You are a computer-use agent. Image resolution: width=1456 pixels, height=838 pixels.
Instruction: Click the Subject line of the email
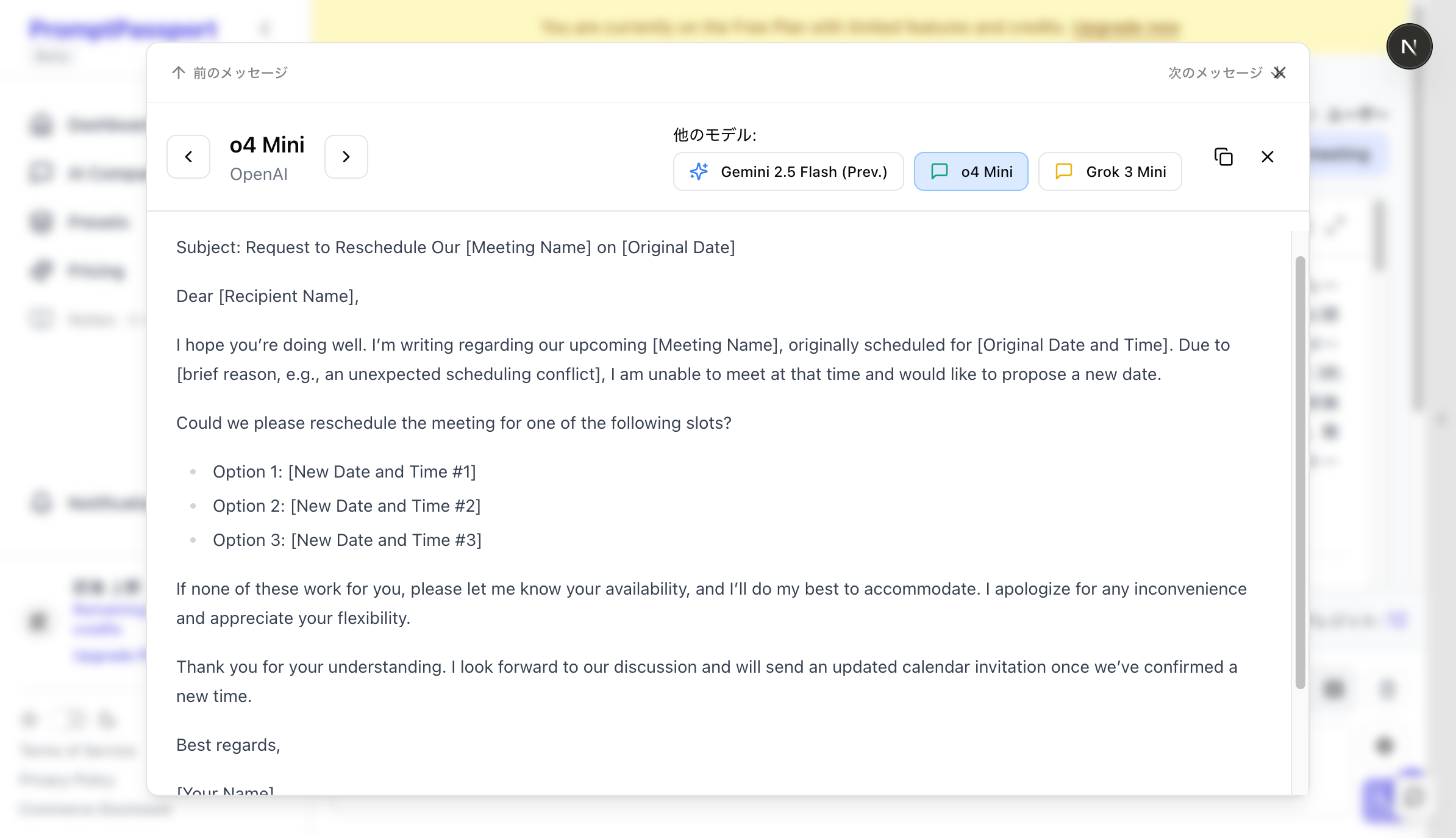click(x=455, y=247)
